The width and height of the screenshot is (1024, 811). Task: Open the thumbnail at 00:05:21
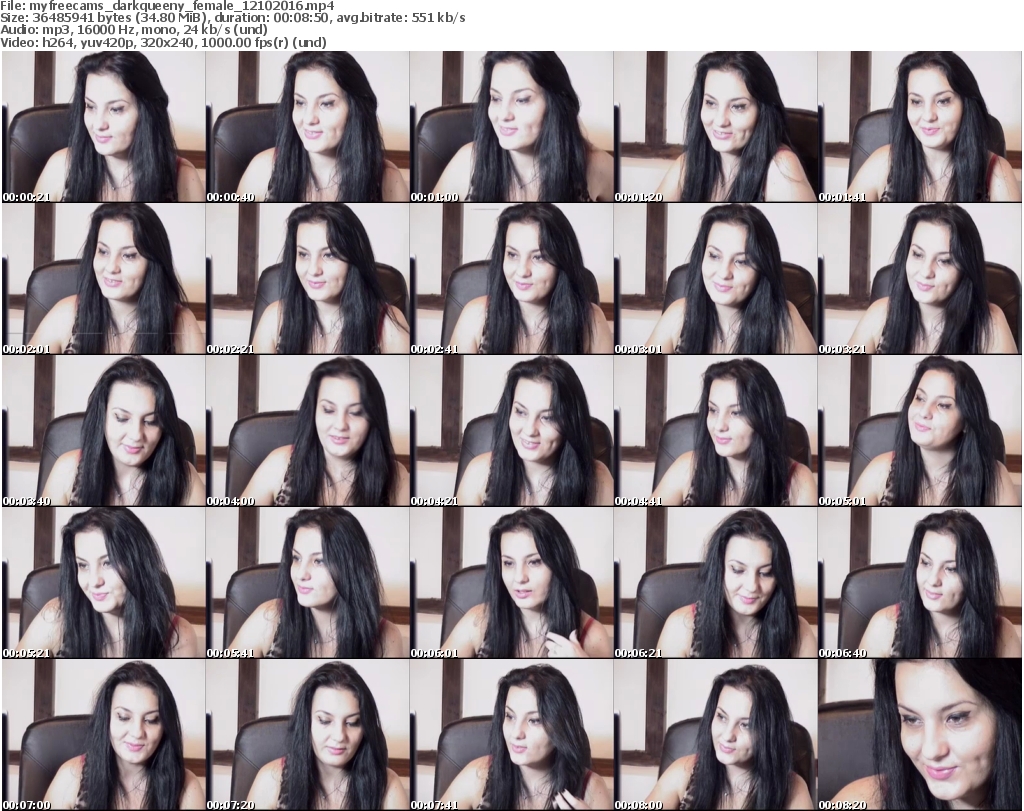tap(103, 583)
